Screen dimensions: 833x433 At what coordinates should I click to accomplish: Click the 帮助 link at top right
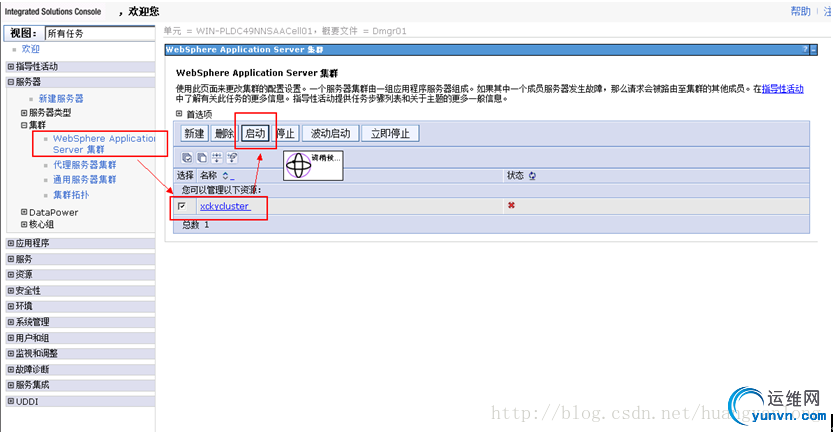pyautogui.click(x=800, y=11)
